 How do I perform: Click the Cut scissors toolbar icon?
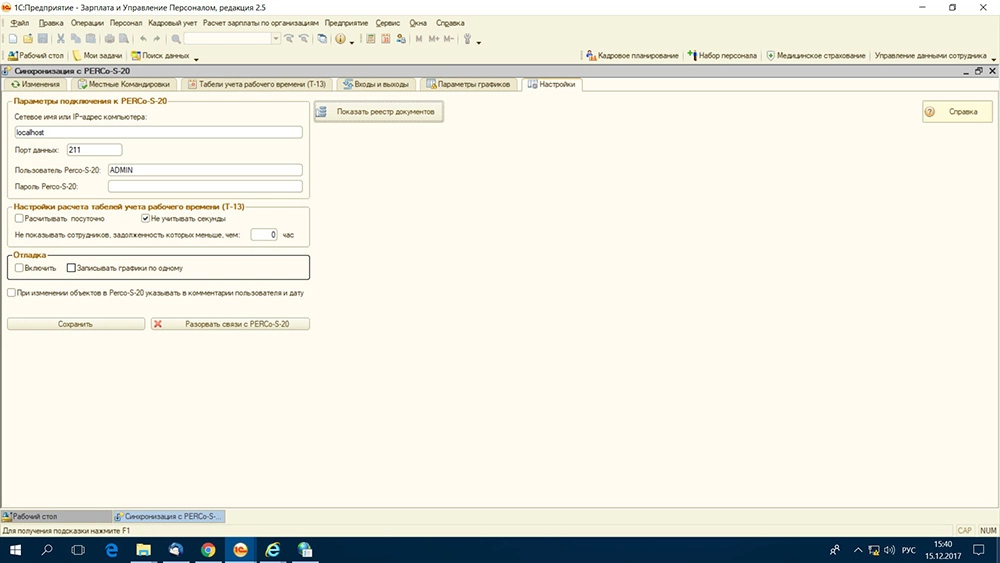61,39
